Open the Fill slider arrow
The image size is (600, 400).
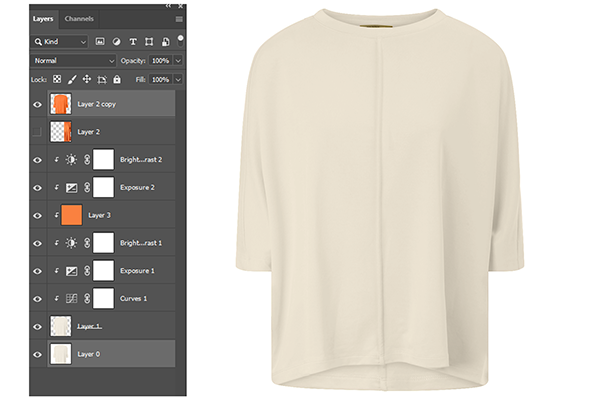[x=178, y=80]
